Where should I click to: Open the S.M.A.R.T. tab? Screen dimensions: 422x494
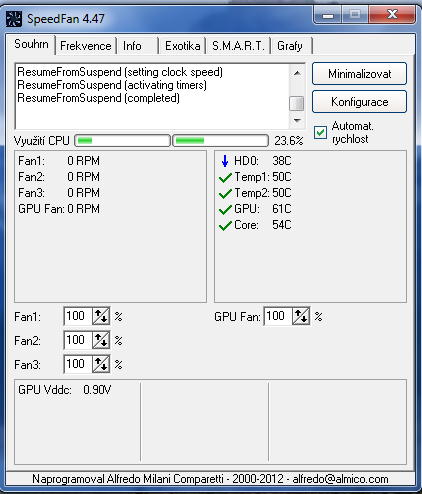click(x=238, y=46)
